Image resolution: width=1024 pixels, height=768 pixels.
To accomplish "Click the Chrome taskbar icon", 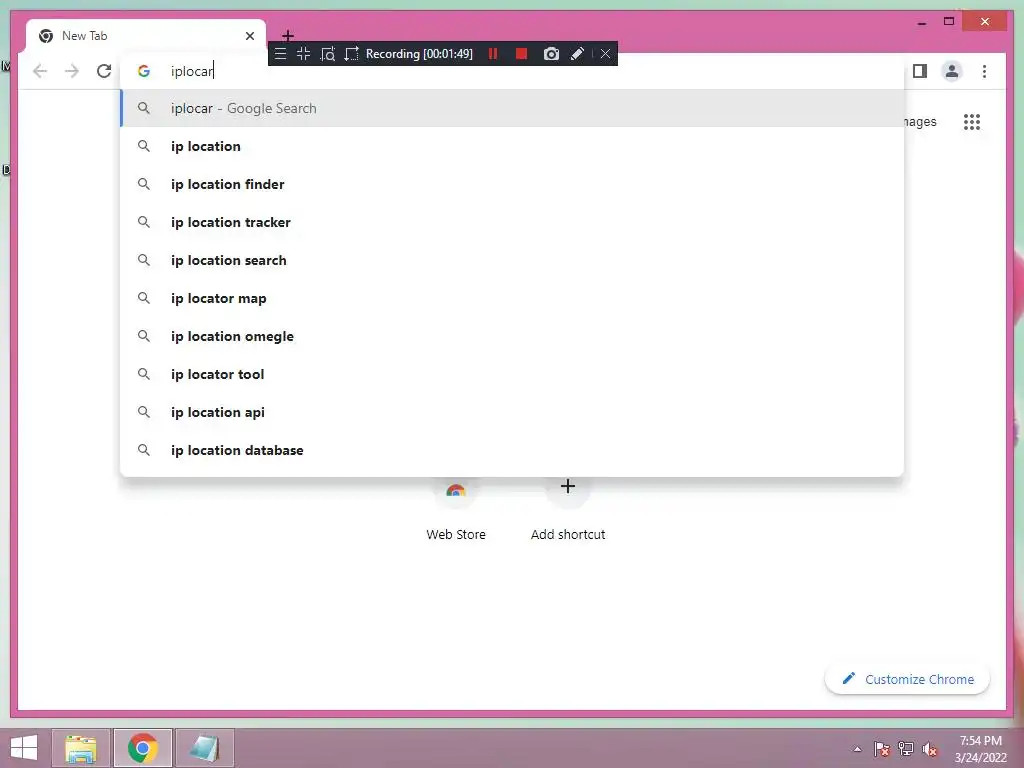I will 142,748.
